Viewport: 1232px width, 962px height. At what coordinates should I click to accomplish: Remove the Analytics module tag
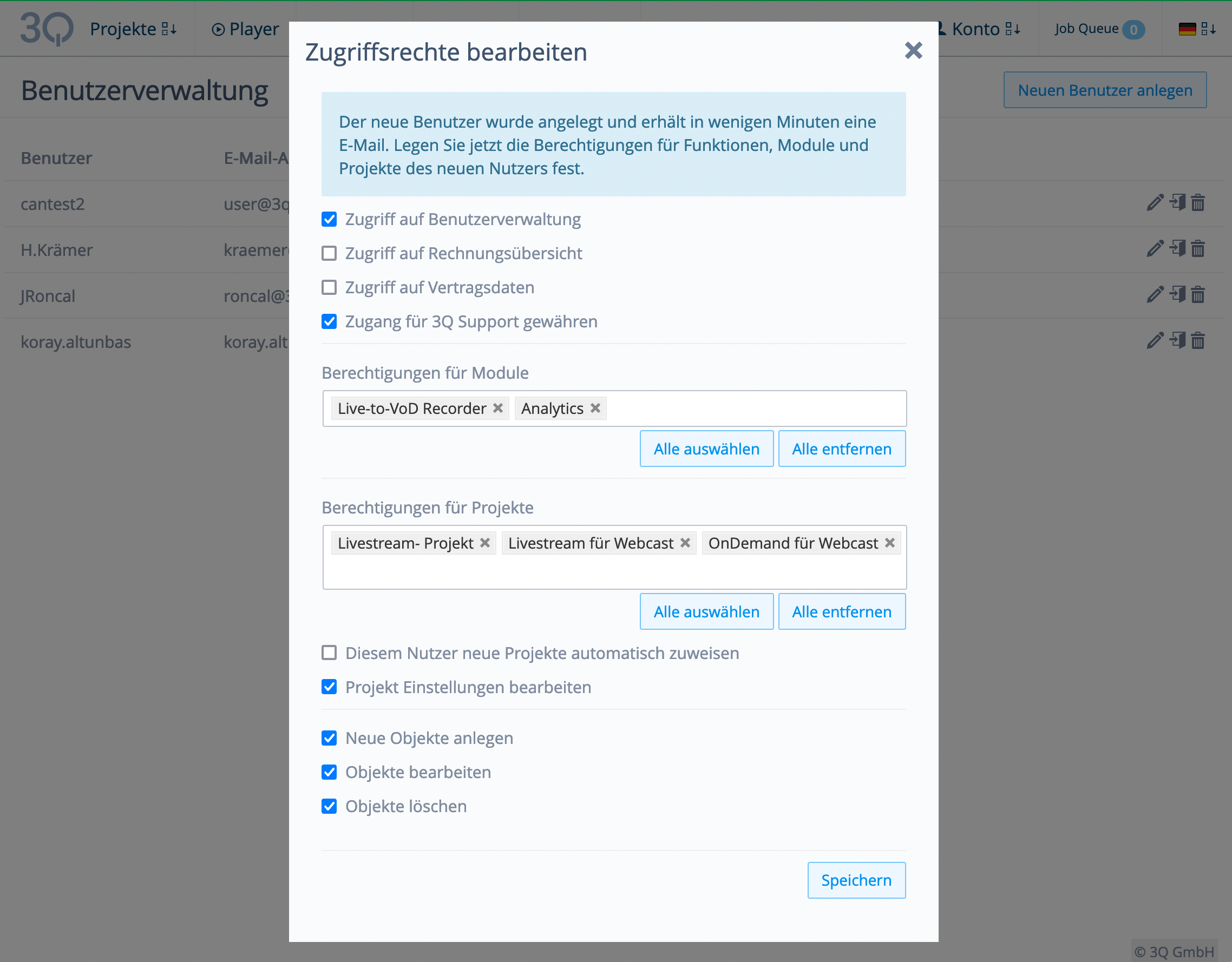(x=595, y=408)
